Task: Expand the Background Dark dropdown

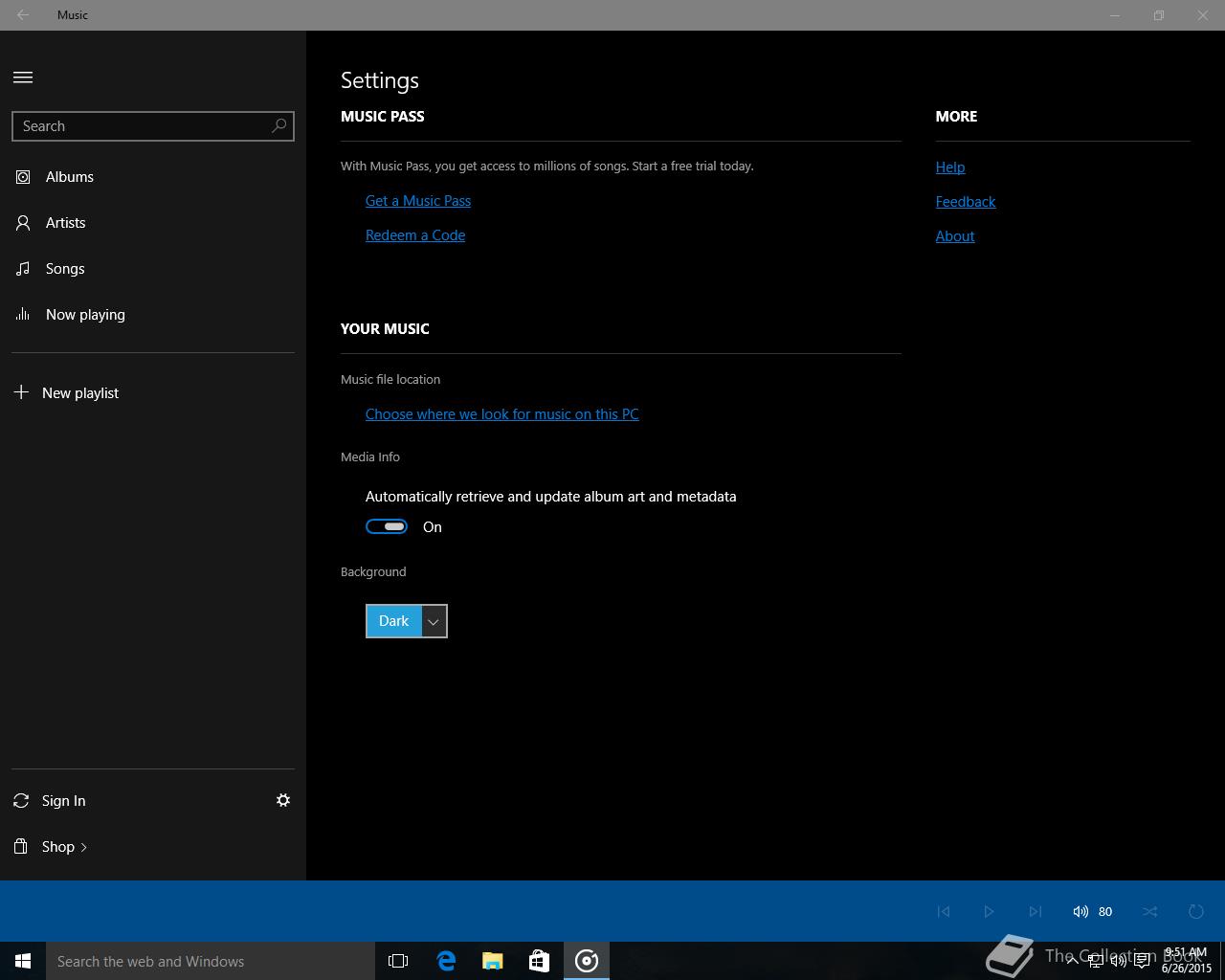Action: click(407, 621)
